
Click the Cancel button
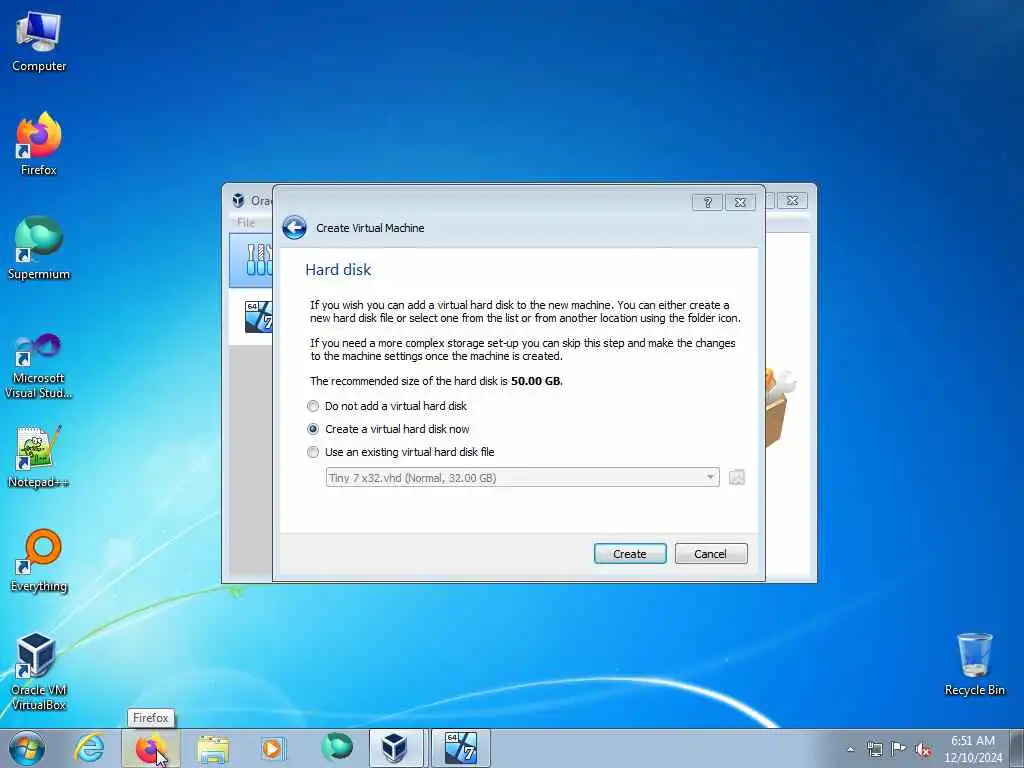tap(711, 554)
